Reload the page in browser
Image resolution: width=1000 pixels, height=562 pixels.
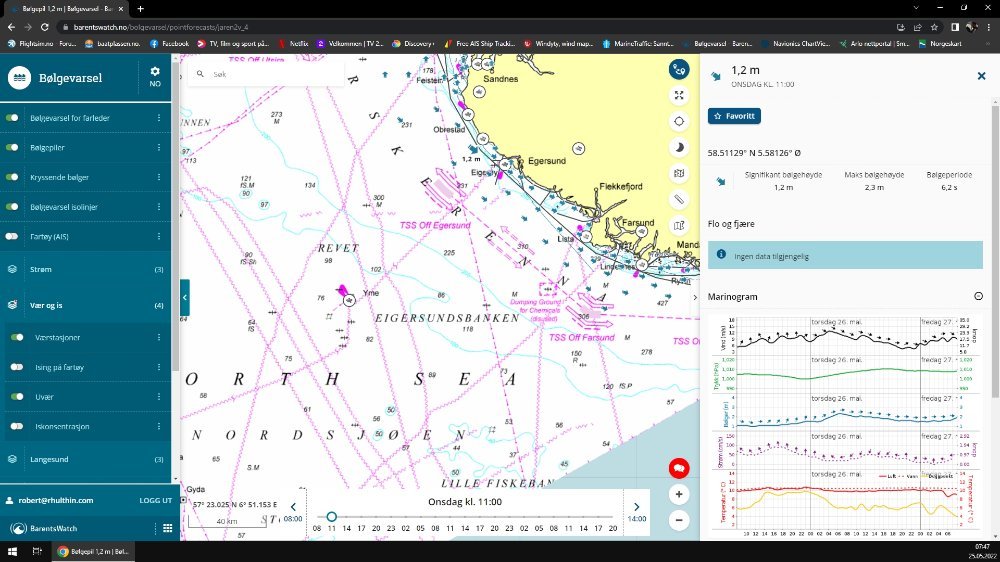click(x=45, y=27)
